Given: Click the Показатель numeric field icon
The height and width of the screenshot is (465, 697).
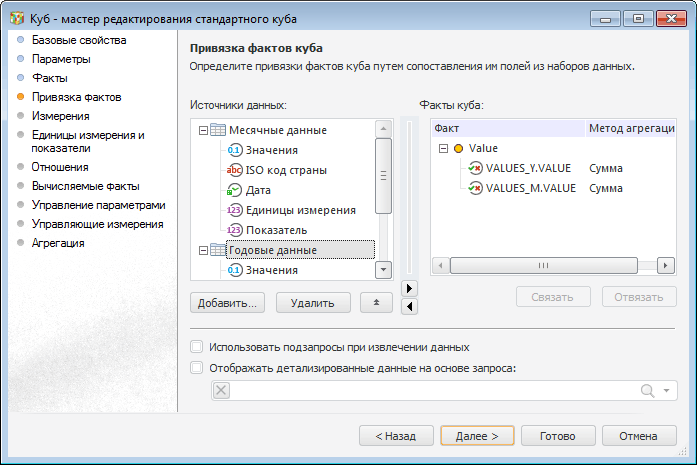Looking at the screenshot, I should click(x=235, y=230).
